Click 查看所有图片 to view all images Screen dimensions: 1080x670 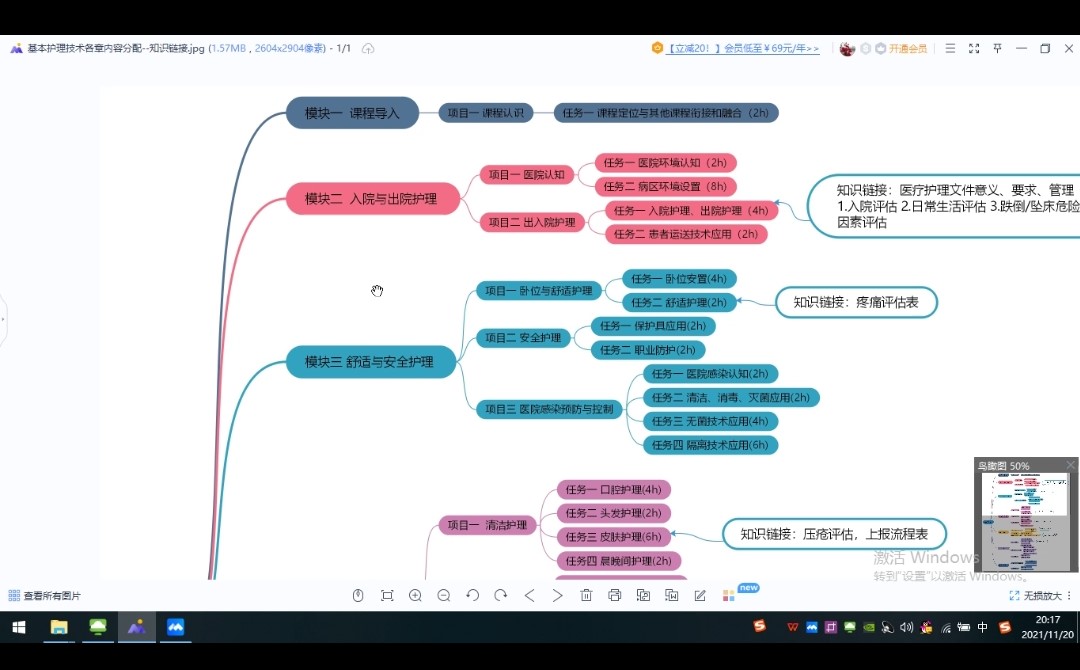(x=45, y=596)
